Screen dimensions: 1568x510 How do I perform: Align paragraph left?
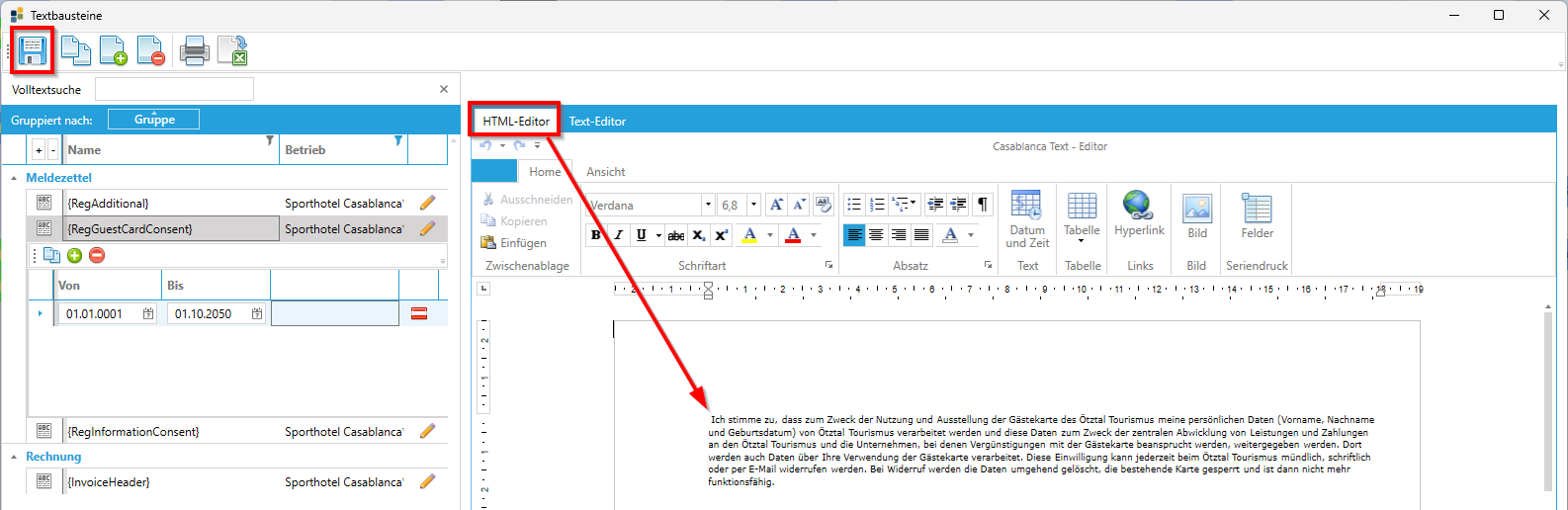[854, 234]
